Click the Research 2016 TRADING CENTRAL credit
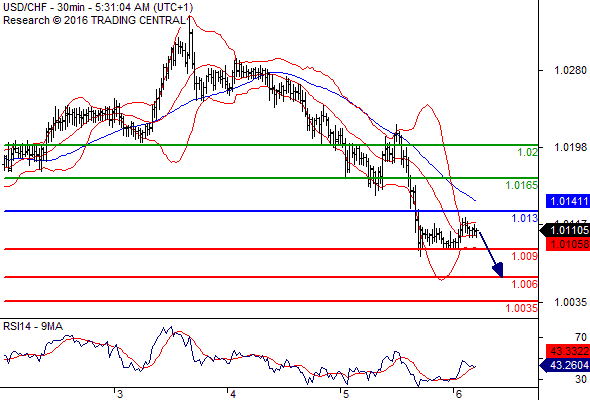This screenshot has width=590, height=400. pyautogui.click(x=94, y=20)
